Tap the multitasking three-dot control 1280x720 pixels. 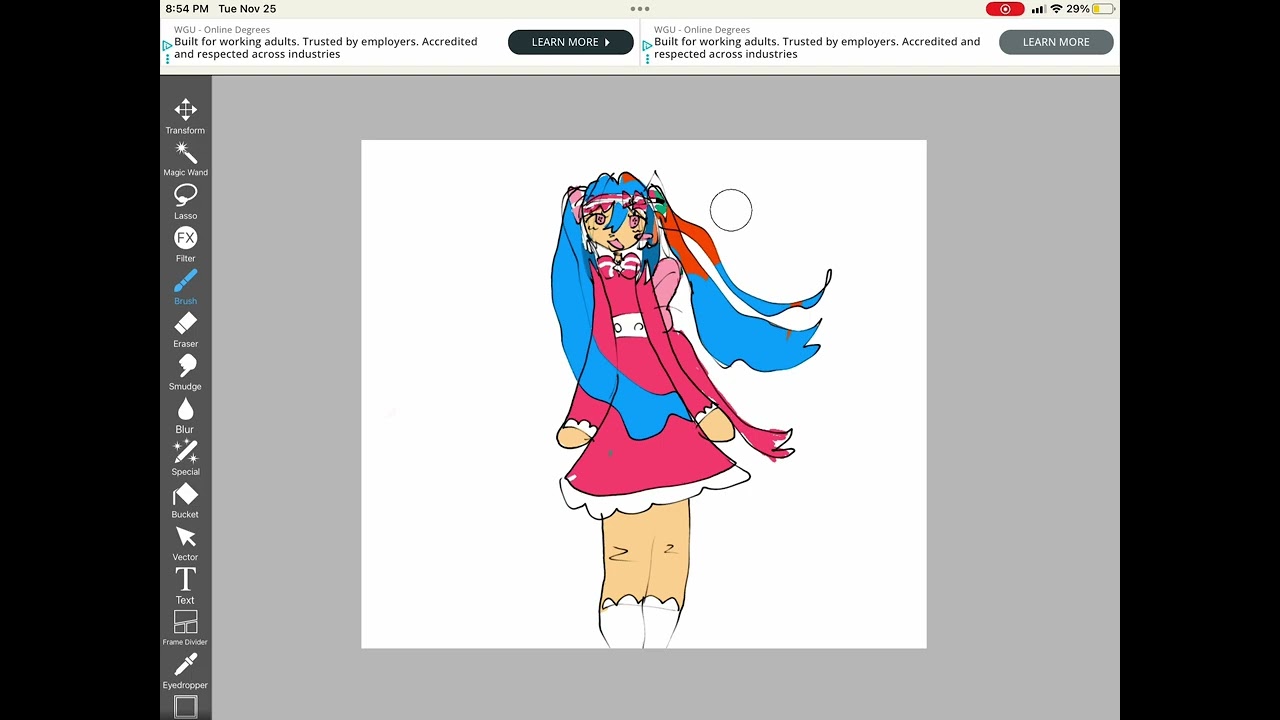click(640, 8)
